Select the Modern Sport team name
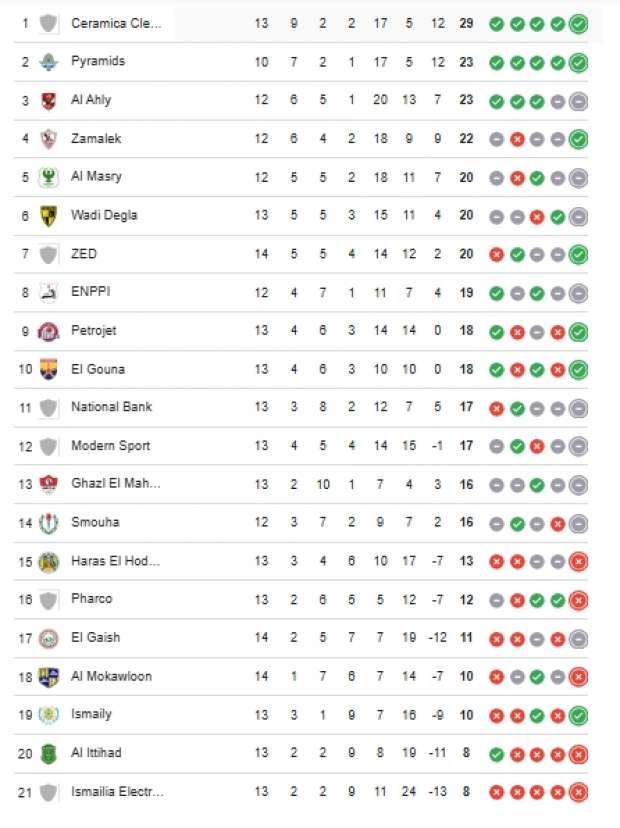Screen dimensions: 620x828 [110, 445]
